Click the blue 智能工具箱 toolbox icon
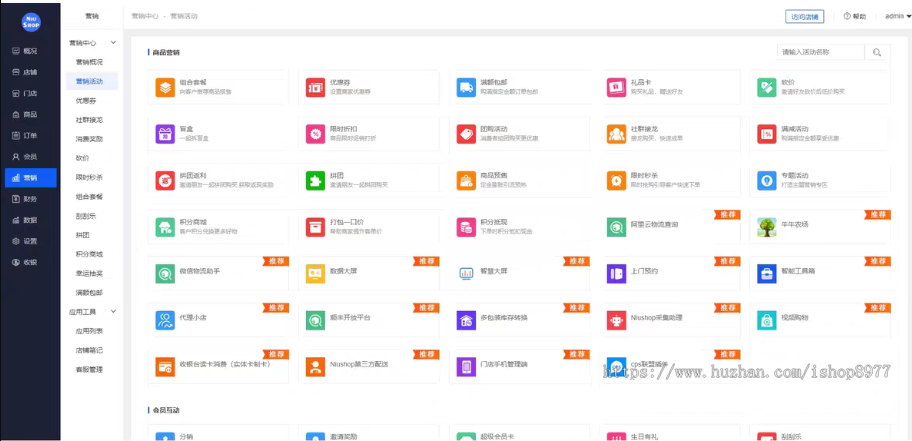The image size is (912, 441). (767, 273)
